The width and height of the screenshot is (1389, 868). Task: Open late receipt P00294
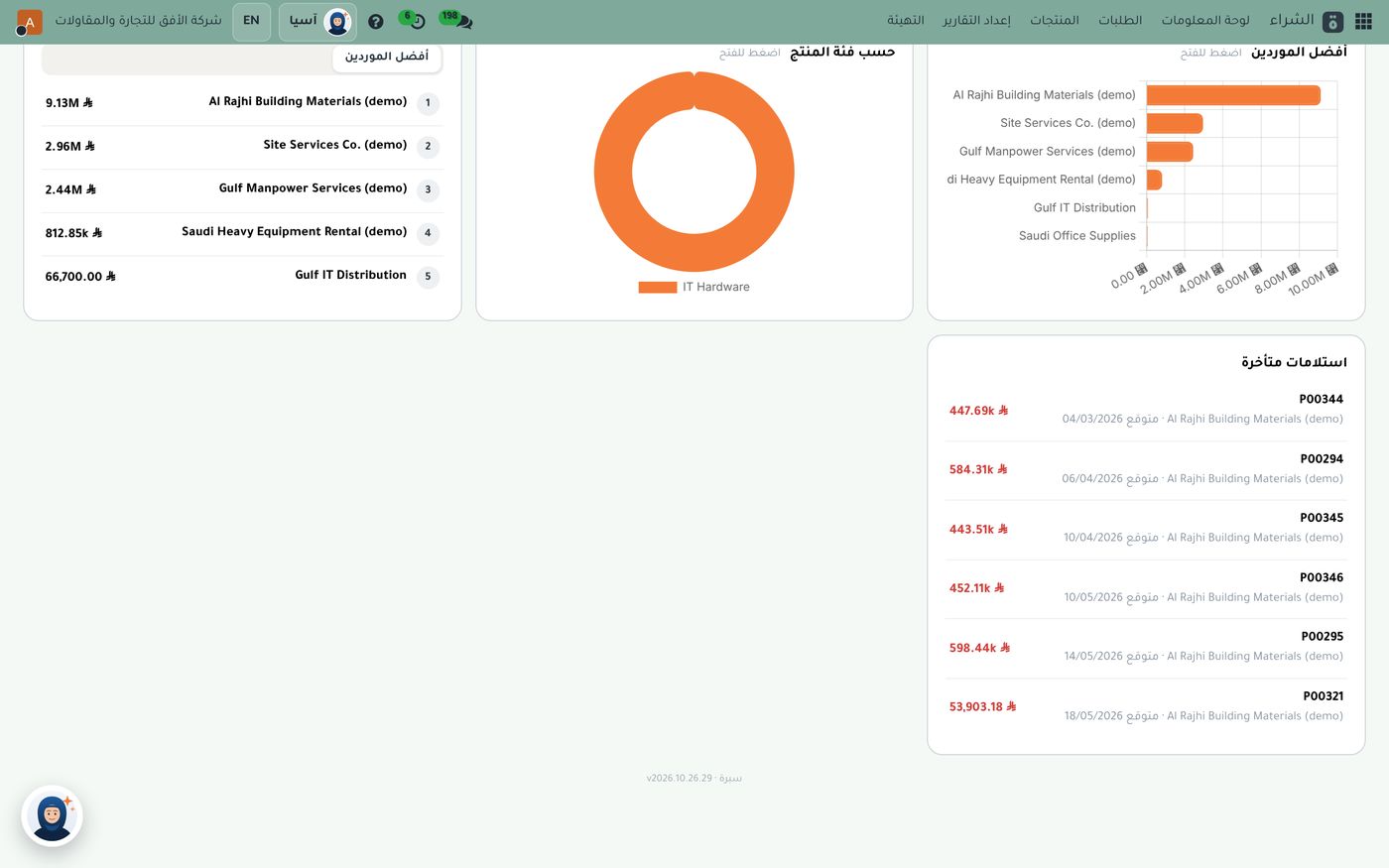(1146, 469)
